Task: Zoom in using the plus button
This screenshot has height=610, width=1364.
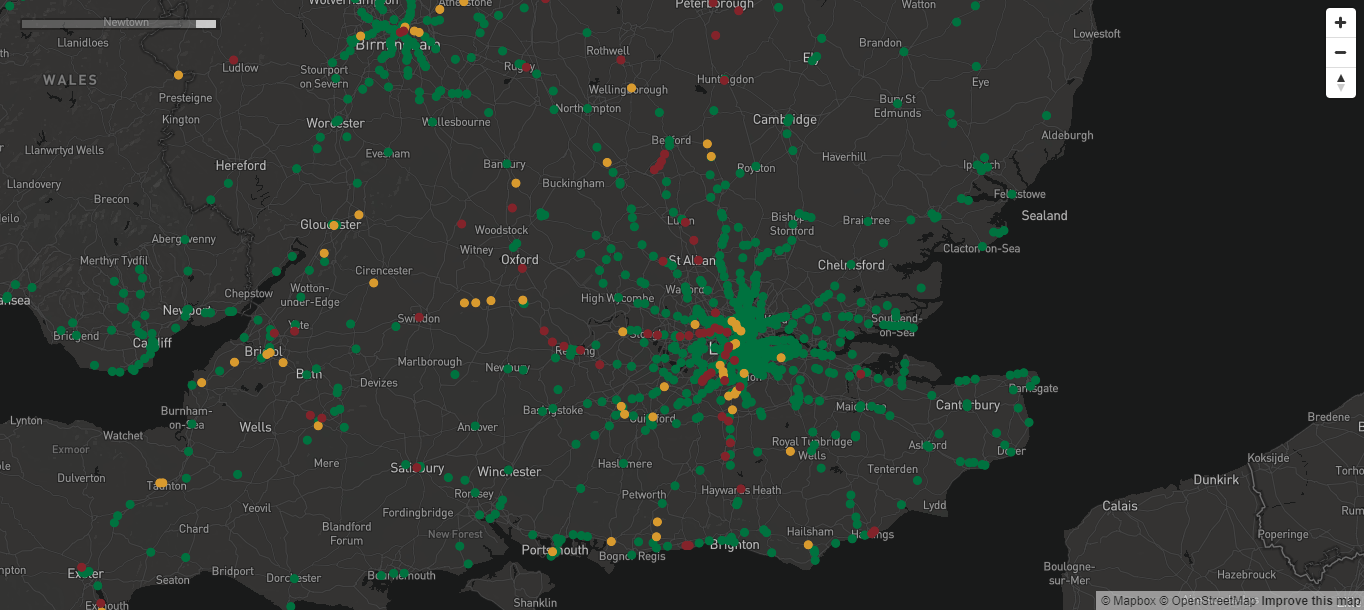Action: pos(1341,23)
